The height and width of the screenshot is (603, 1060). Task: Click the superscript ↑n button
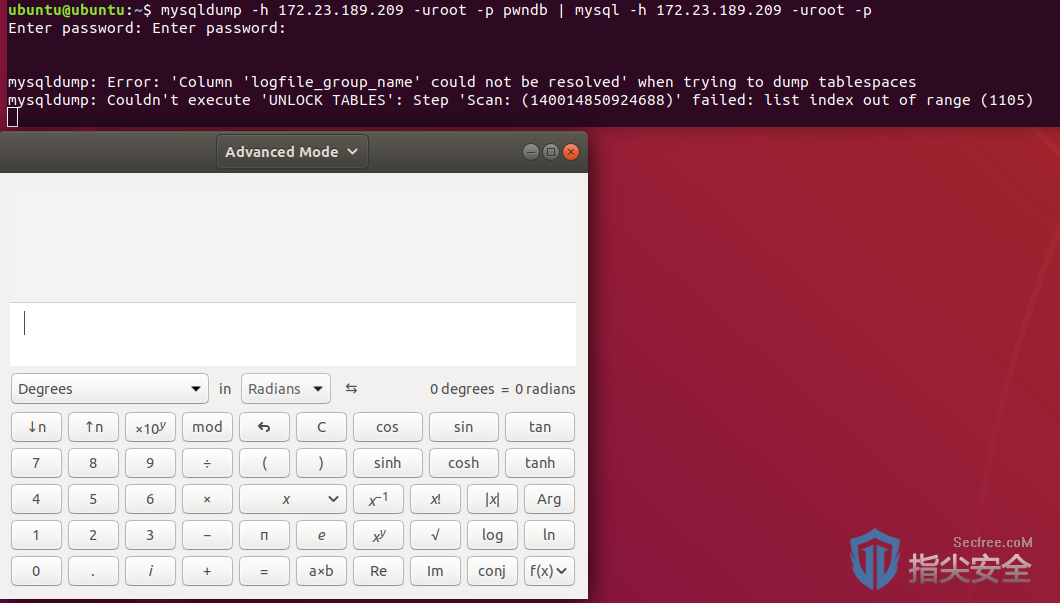(93, 427)
